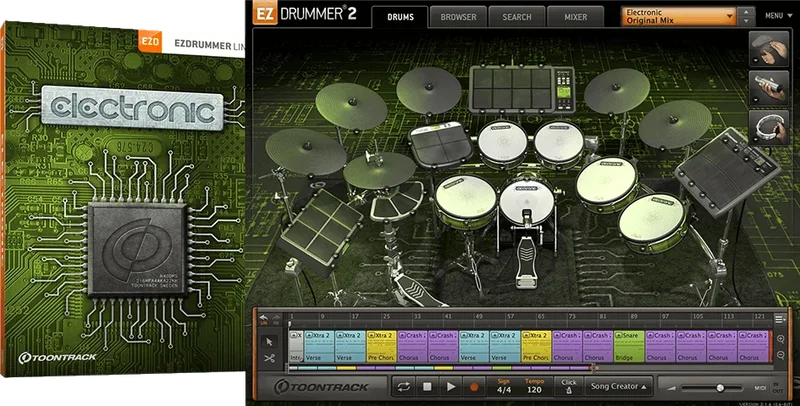Click the song overview scrollbar below the blocks
Screen dimensions: 800x406
tap(442, 368)
